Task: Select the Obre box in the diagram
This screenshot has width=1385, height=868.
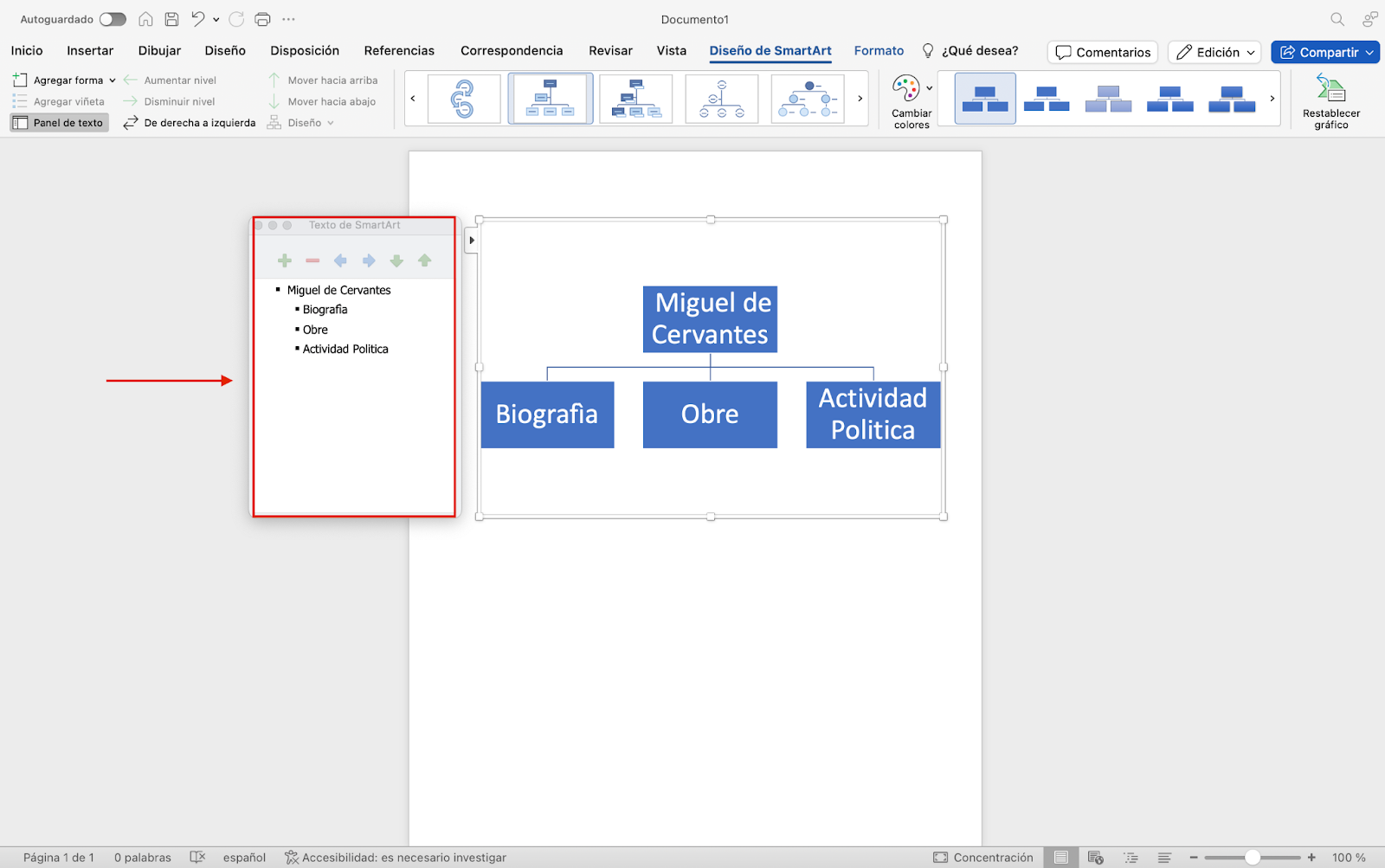Action: 710,415
